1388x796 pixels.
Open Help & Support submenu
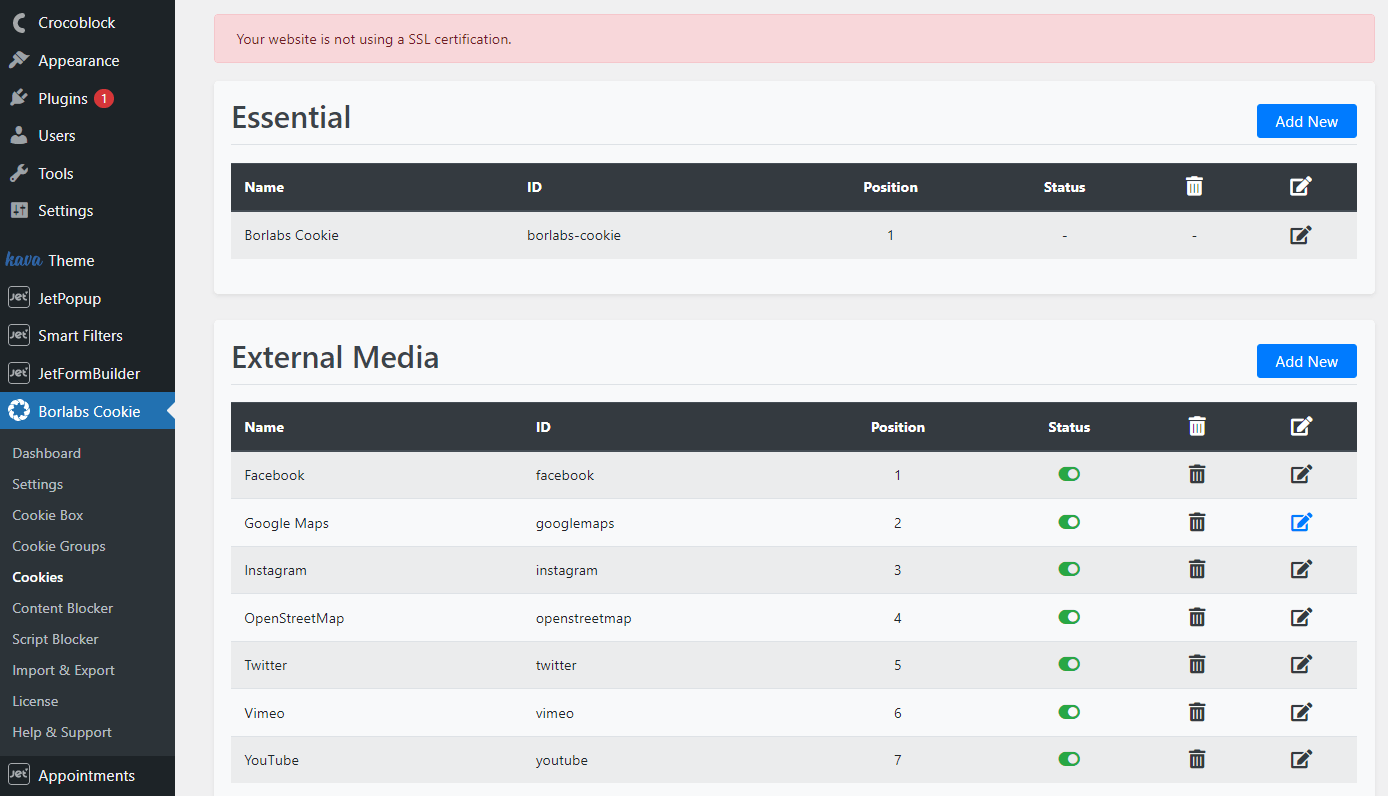(x=61, y=732)
